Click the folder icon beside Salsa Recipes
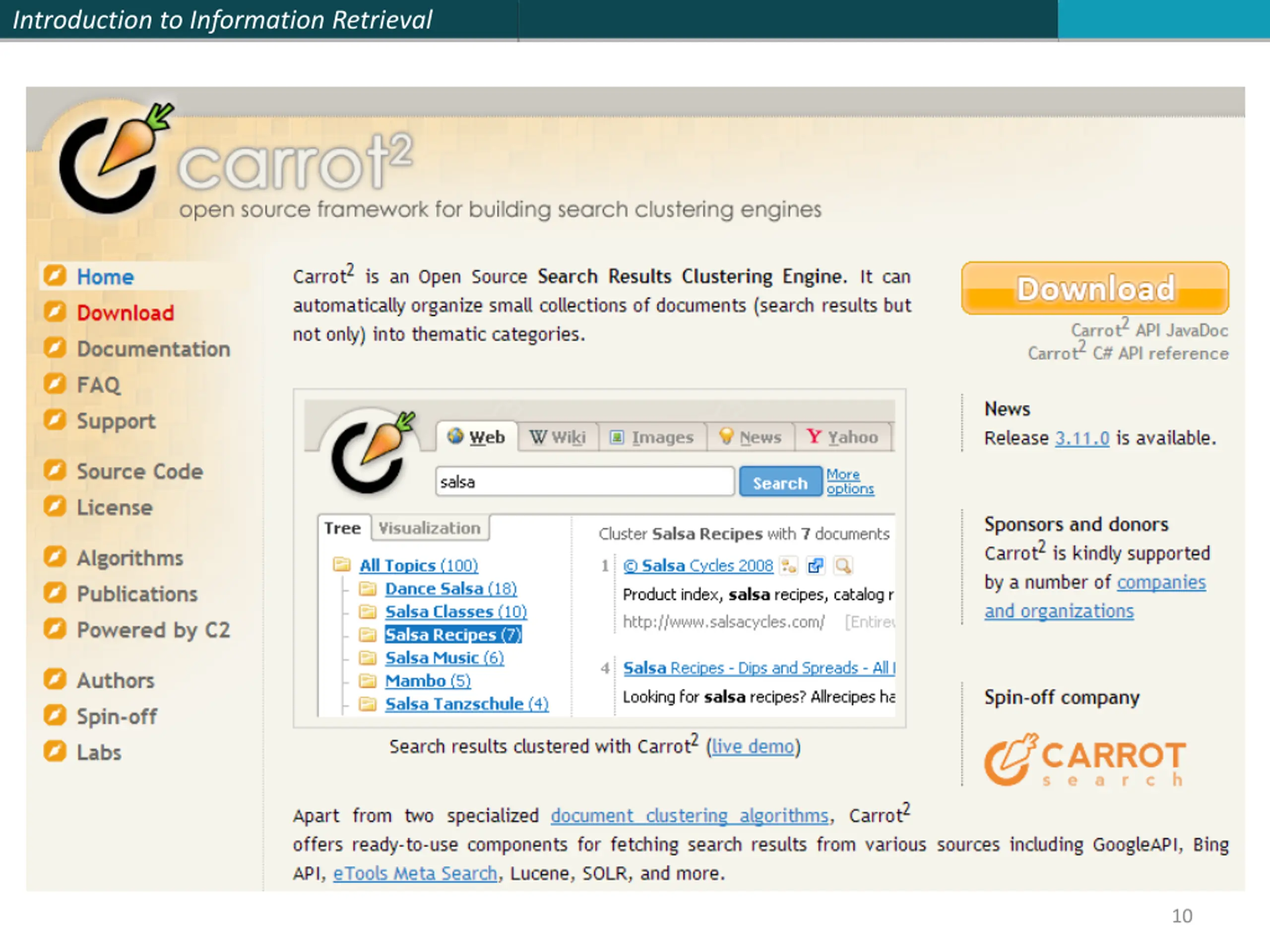 tap(368, 635)
